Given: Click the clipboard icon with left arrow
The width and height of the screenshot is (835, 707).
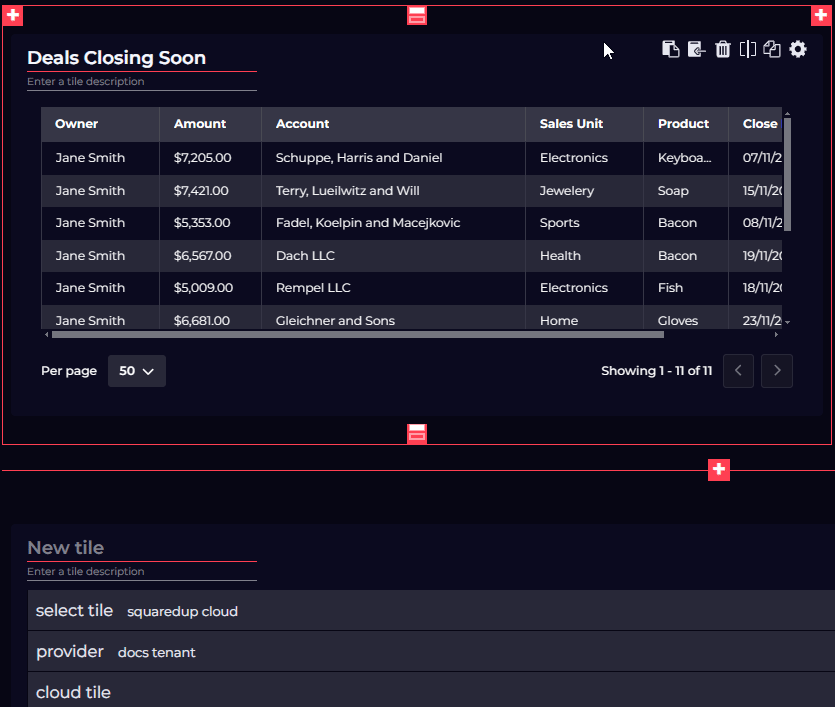Looking at the screenshot, I should click(697, 50).
